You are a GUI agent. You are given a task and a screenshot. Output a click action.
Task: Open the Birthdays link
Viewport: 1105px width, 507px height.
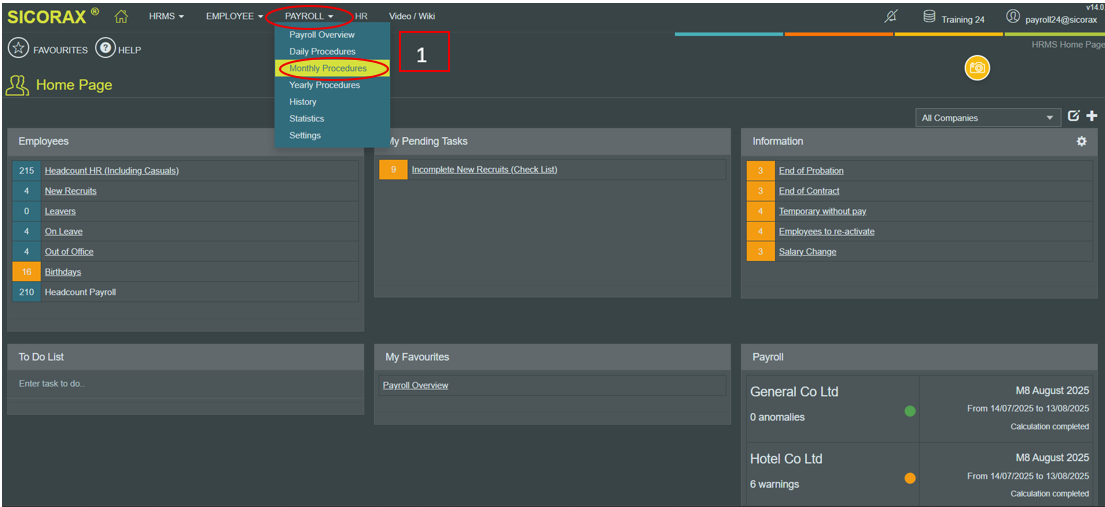point(63,271)
